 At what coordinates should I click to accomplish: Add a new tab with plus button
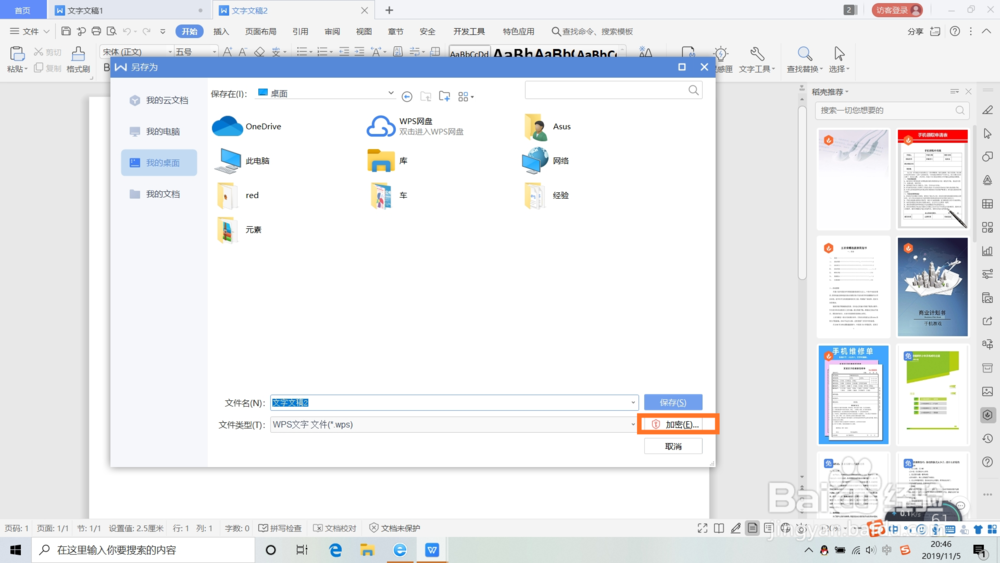coord(389,10)
